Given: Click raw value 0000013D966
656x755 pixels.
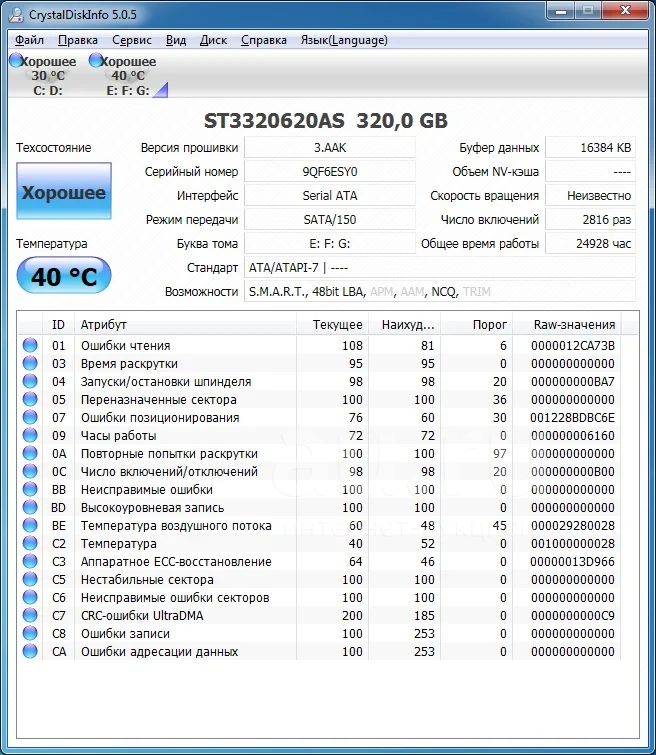Looking at the screenshot, I should coord(572,561).
